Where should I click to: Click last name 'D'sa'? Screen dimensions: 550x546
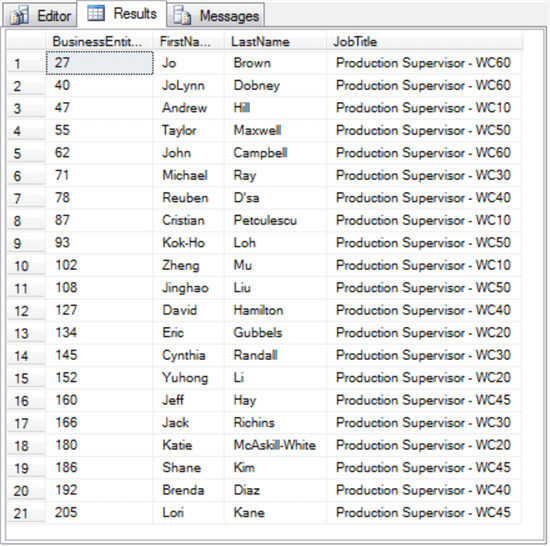246,198
